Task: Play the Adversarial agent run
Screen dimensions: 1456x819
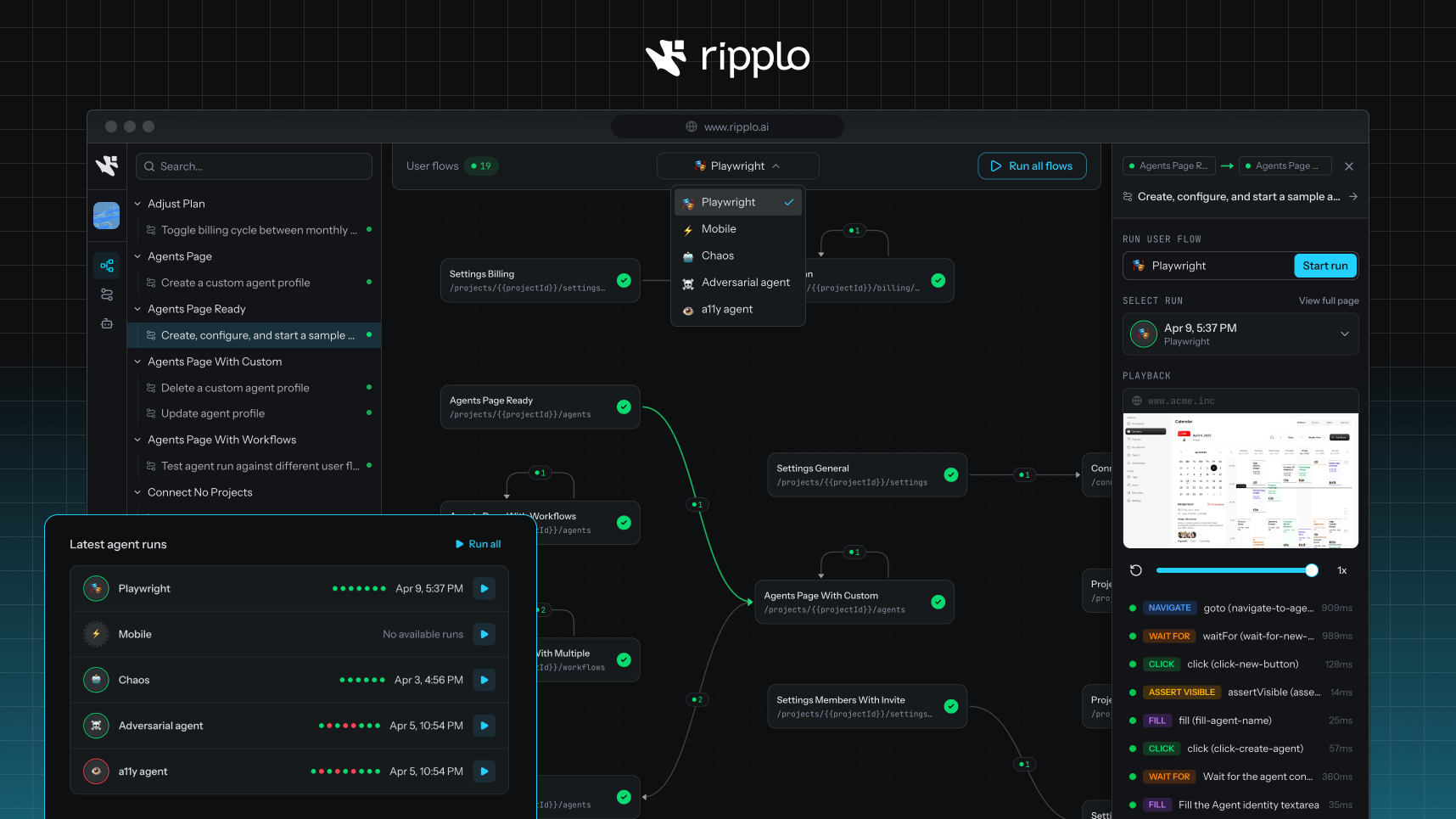Action: point(484,726)
